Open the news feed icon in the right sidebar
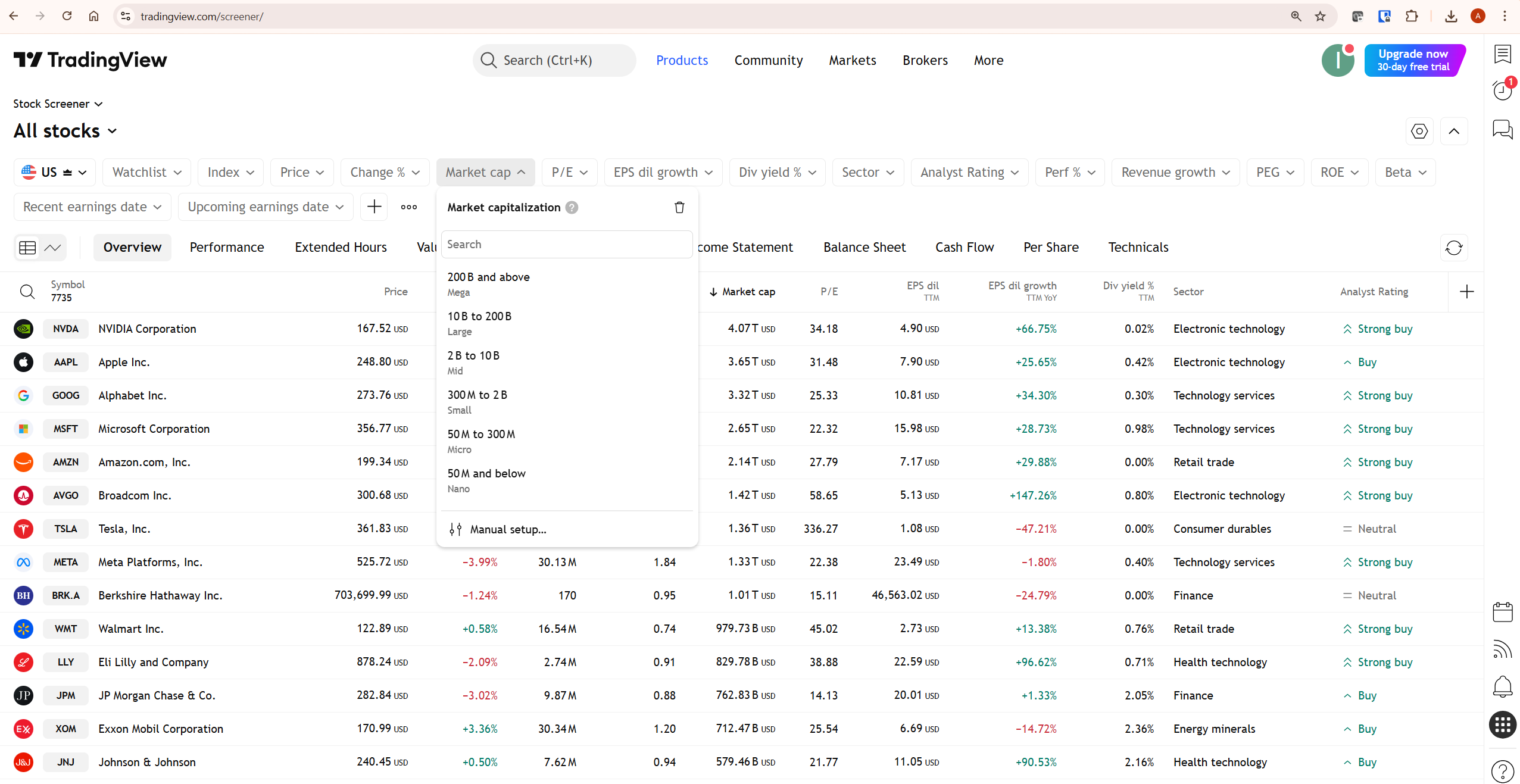1520x784 pixels. [x=1503, y=649]
